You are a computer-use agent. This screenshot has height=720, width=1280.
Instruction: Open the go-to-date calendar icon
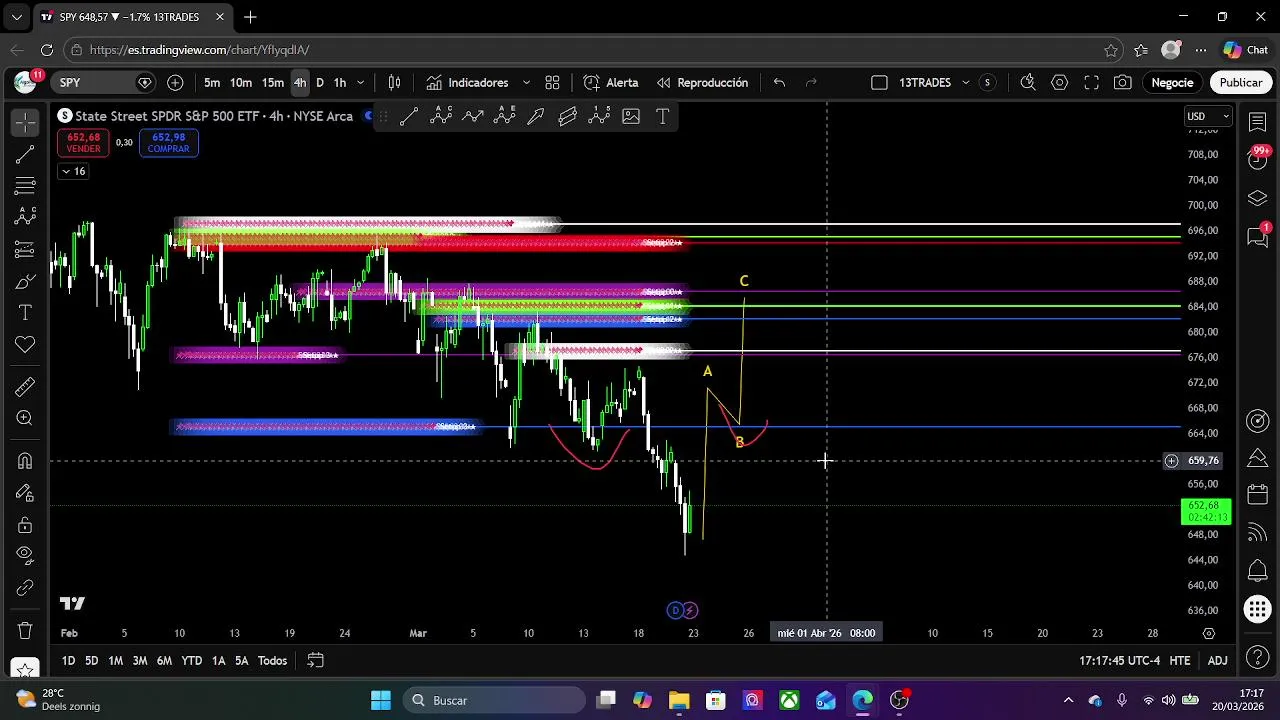click(315, 661)
